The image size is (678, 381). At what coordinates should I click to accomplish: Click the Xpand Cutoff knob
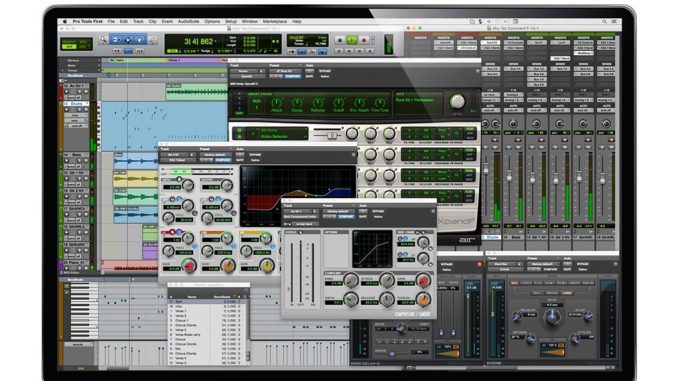click(339, 103)
